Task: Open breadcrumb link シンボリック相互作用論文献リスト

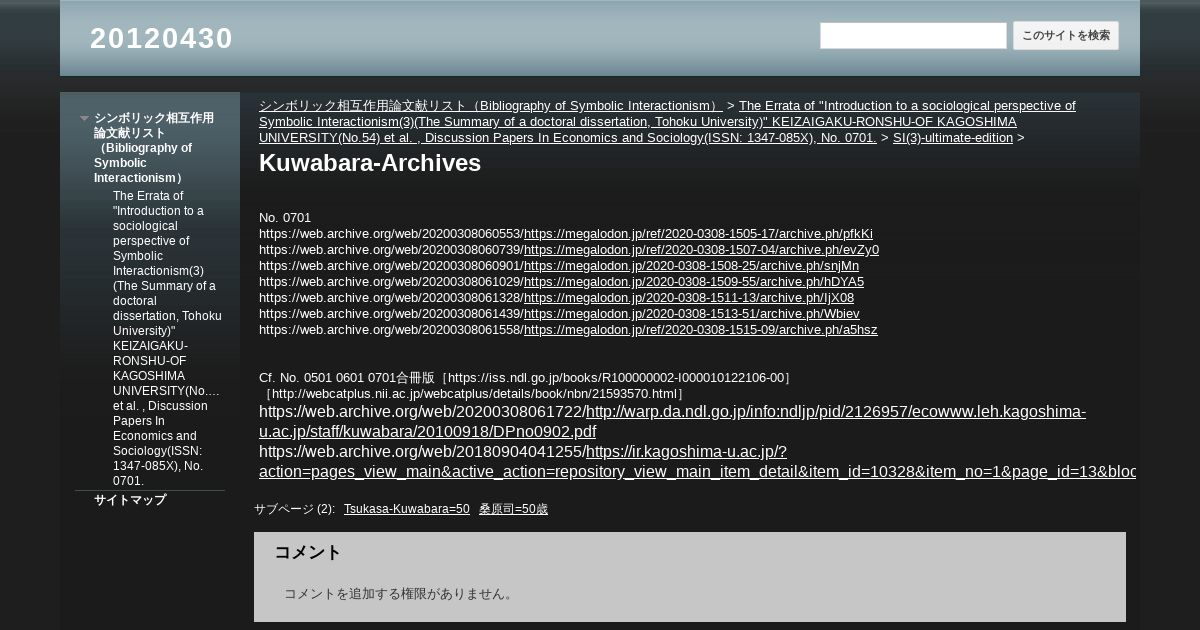Action: click(490, 105)
